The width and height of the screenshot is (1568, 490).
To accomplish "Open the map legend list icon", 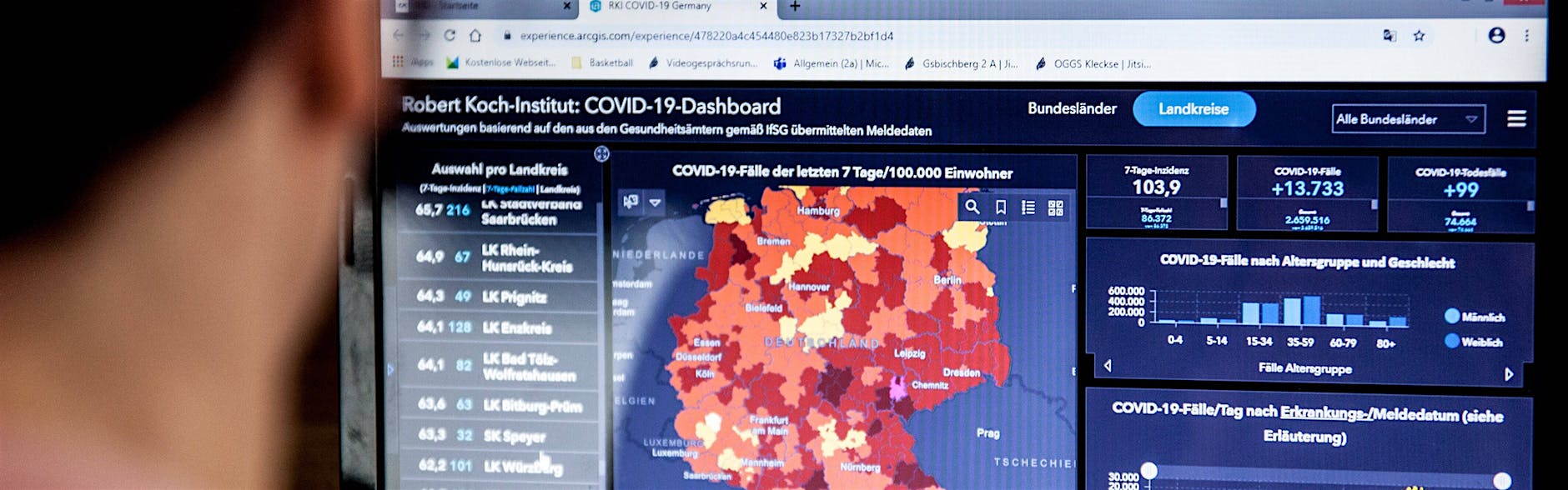I will coord(1028,207).
